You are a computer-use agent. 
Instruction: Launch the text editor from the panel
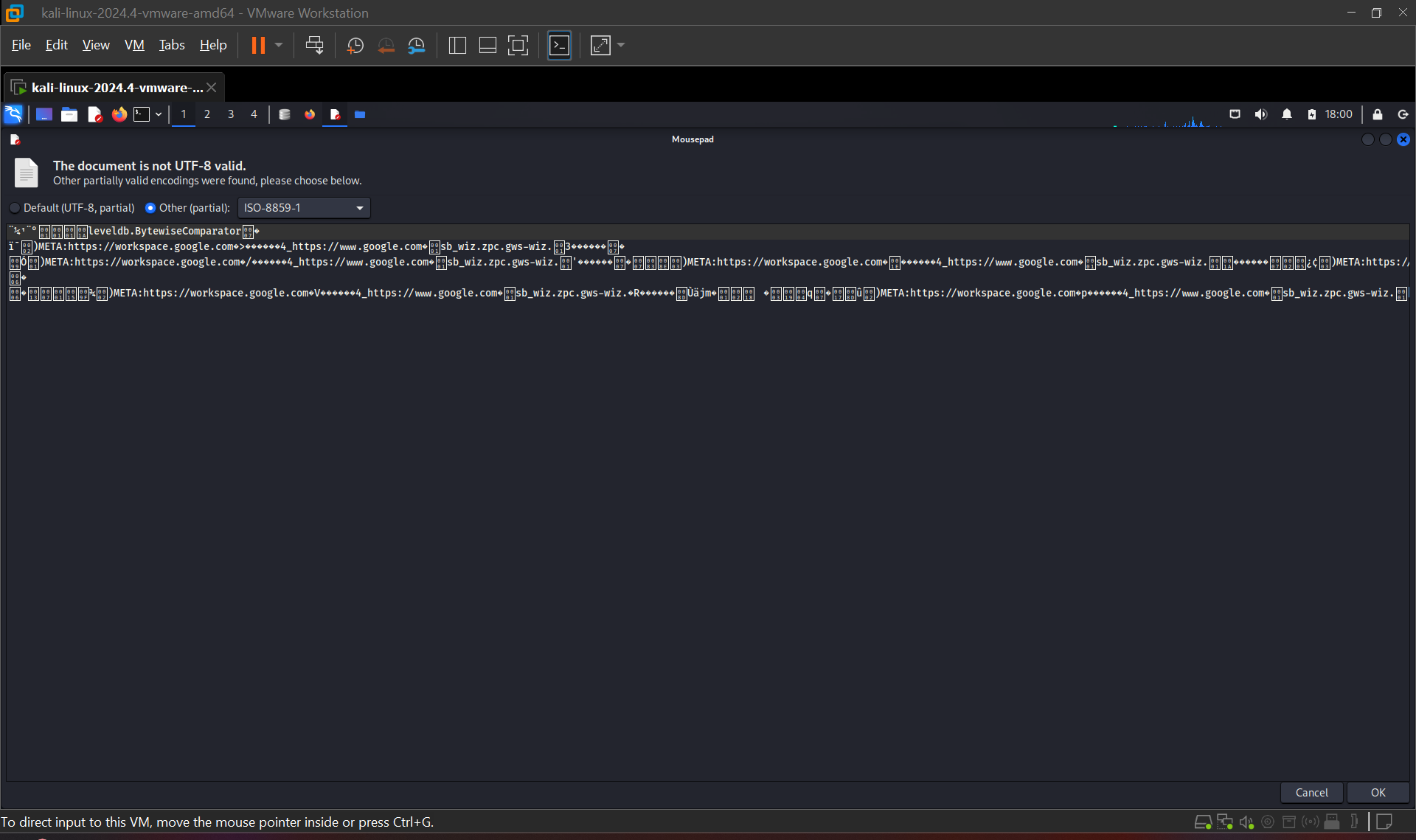pyautogui.click(x=94, y=114)
